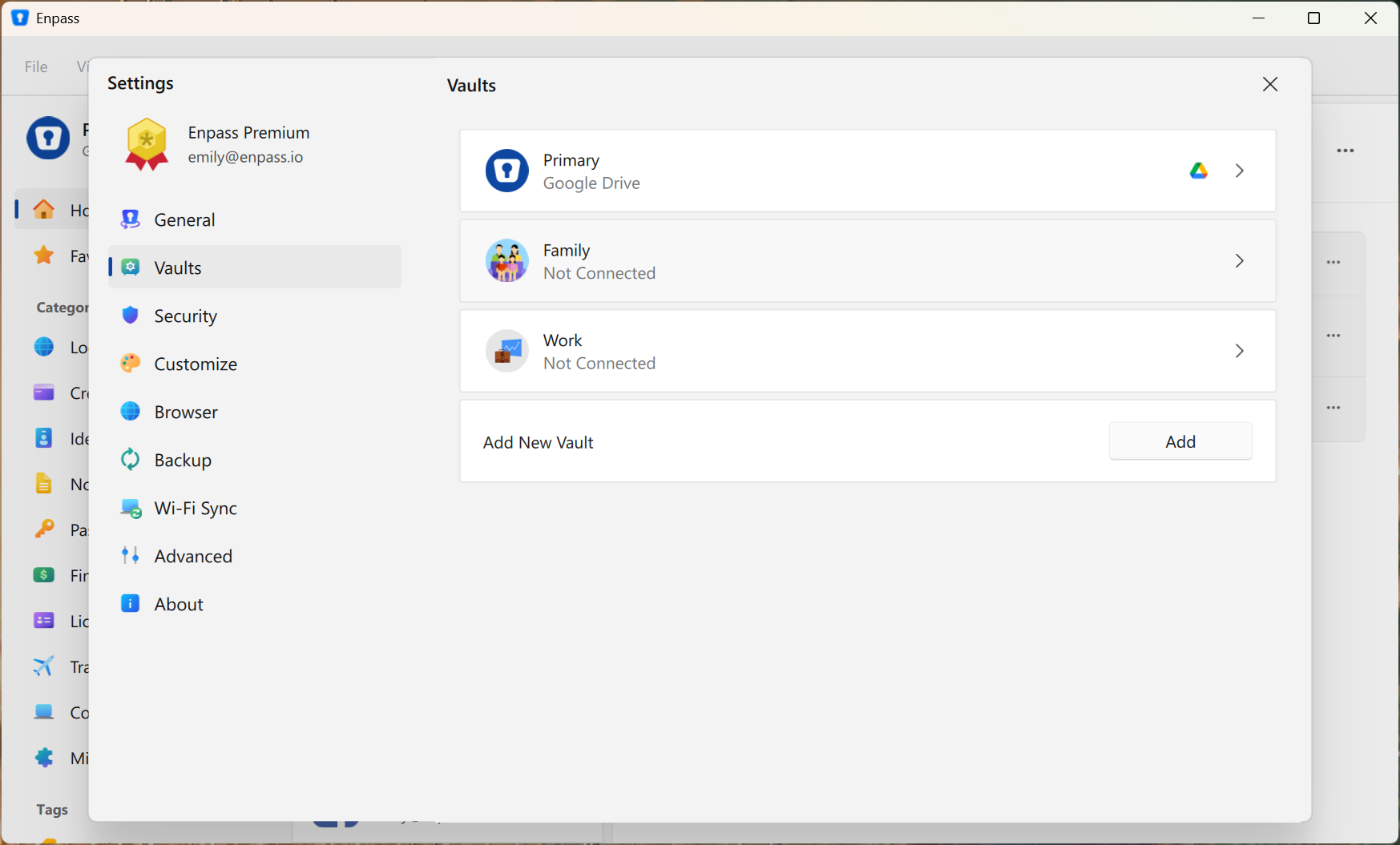Expand the Primary vault chevron
The width and height of the screenshot is (1400, 845).
pos(1240,171)
